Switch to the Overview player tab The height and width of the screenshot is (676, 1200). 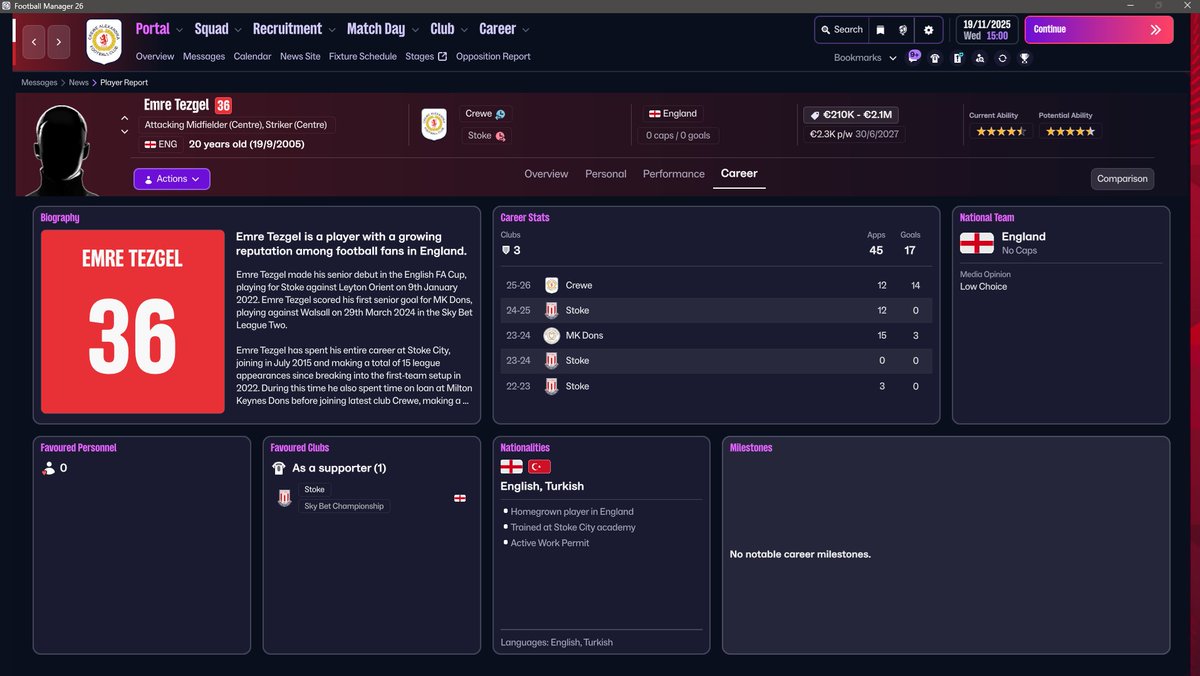pos(546,174)
